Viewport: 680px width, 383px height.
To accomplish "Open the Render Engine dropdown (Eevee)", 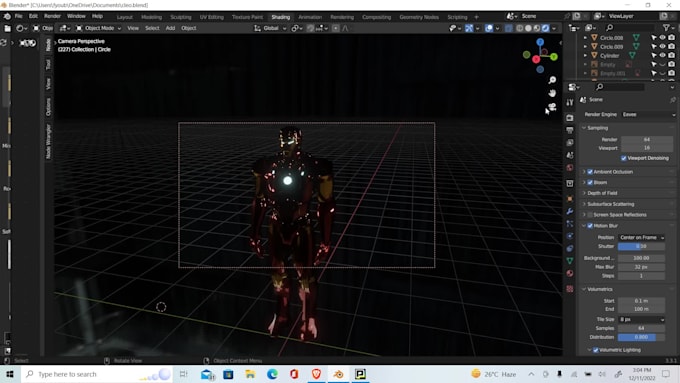I will (x=648, y=115).
